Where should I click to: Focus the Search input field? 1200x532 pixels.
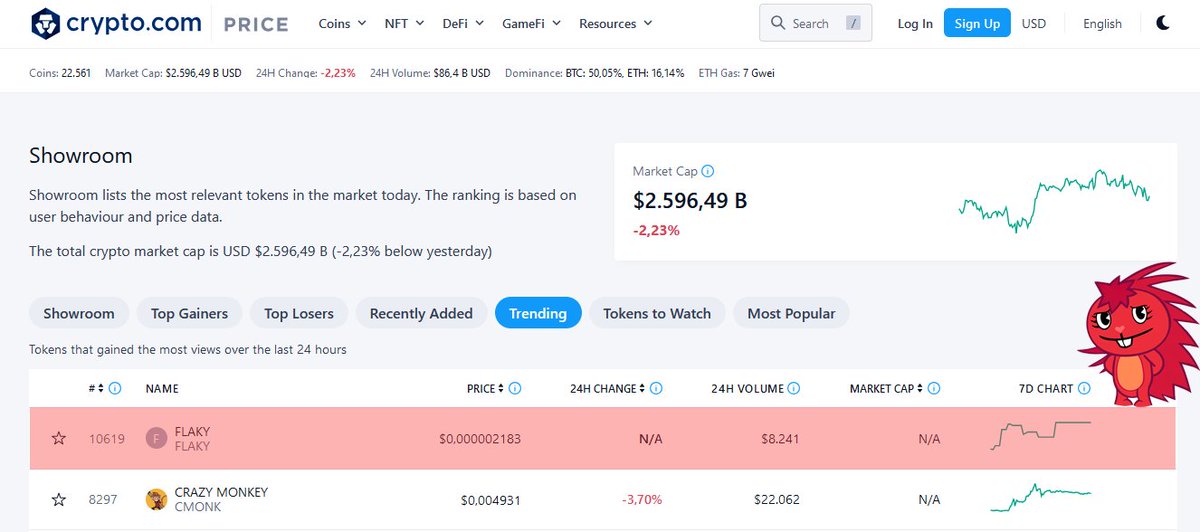pyautogui.click(x=816, y=23)
